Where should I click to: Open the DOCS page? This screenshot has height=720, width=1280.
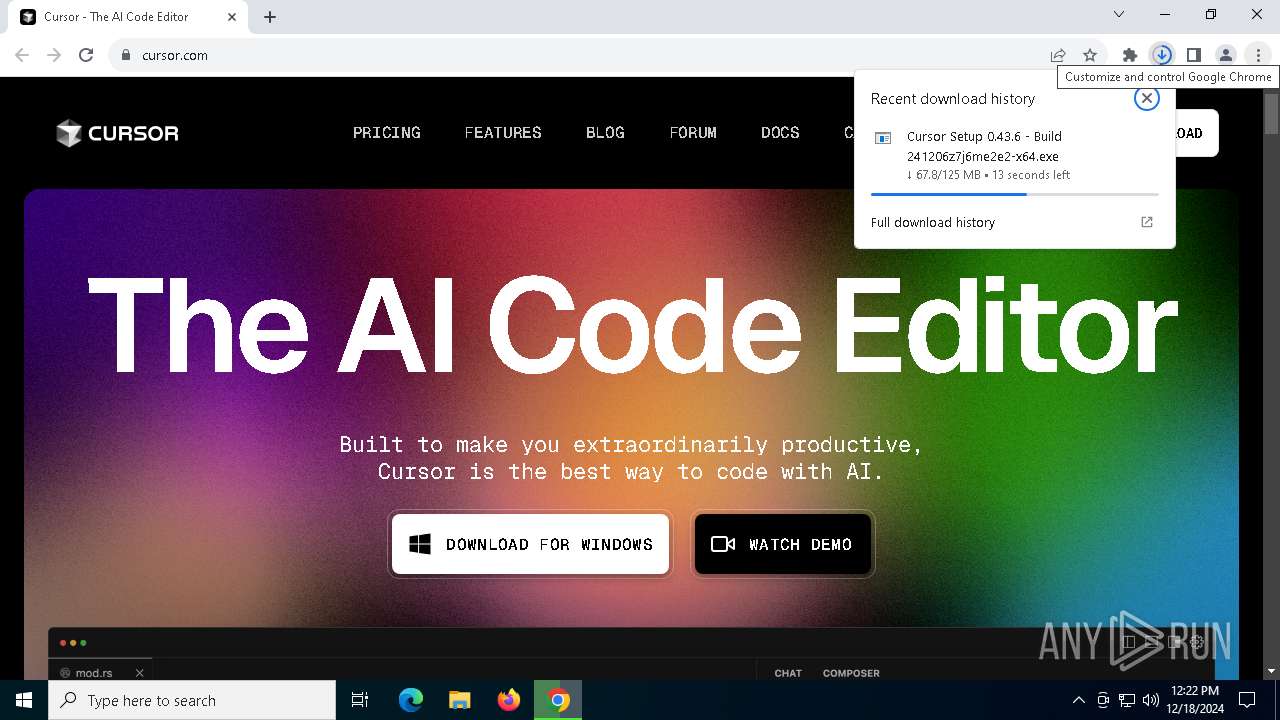pyautogui.click(x=780, y=132)
